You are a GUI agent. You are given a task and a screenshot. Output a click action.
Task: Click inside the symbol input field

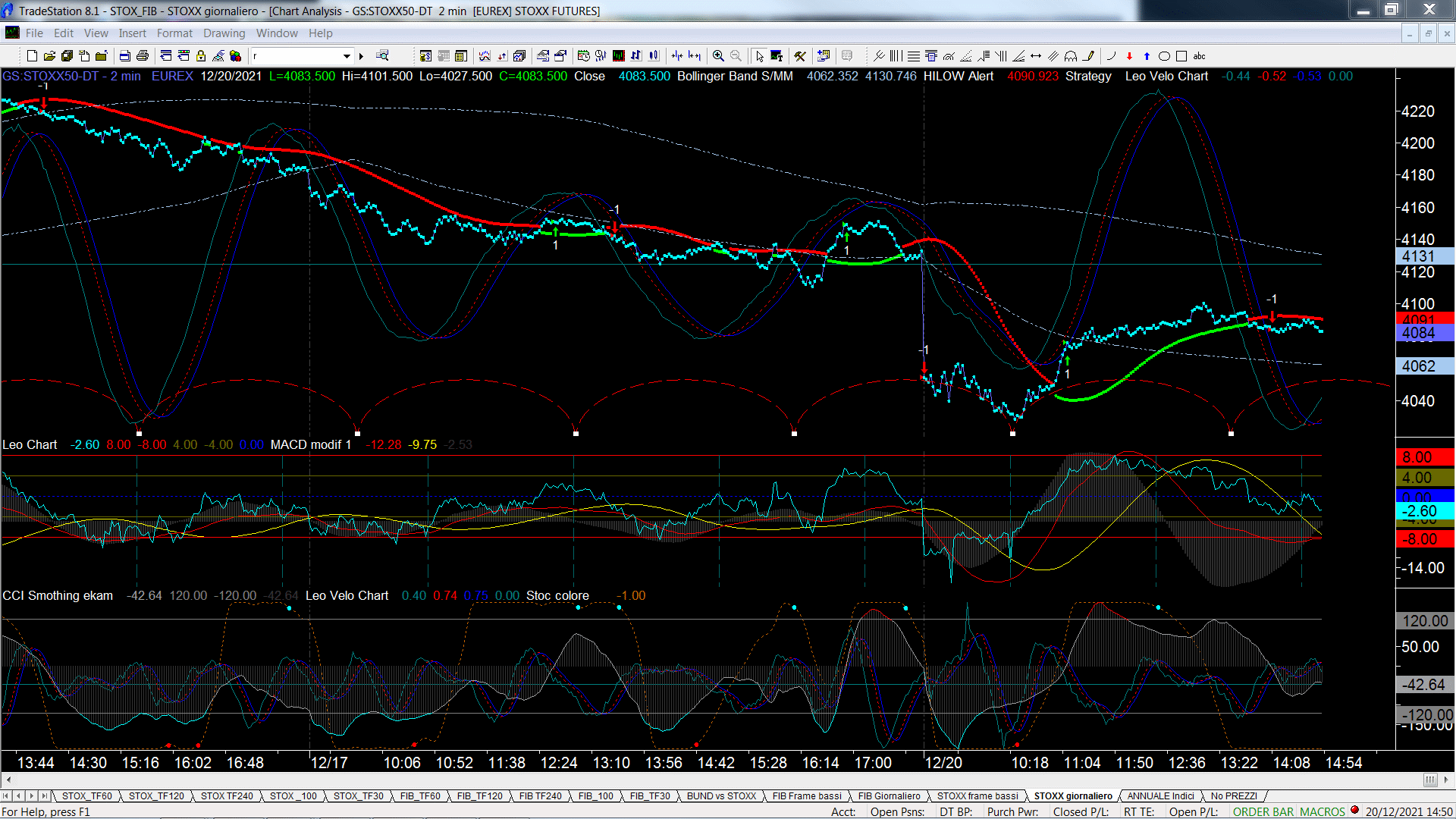point(296,56)
